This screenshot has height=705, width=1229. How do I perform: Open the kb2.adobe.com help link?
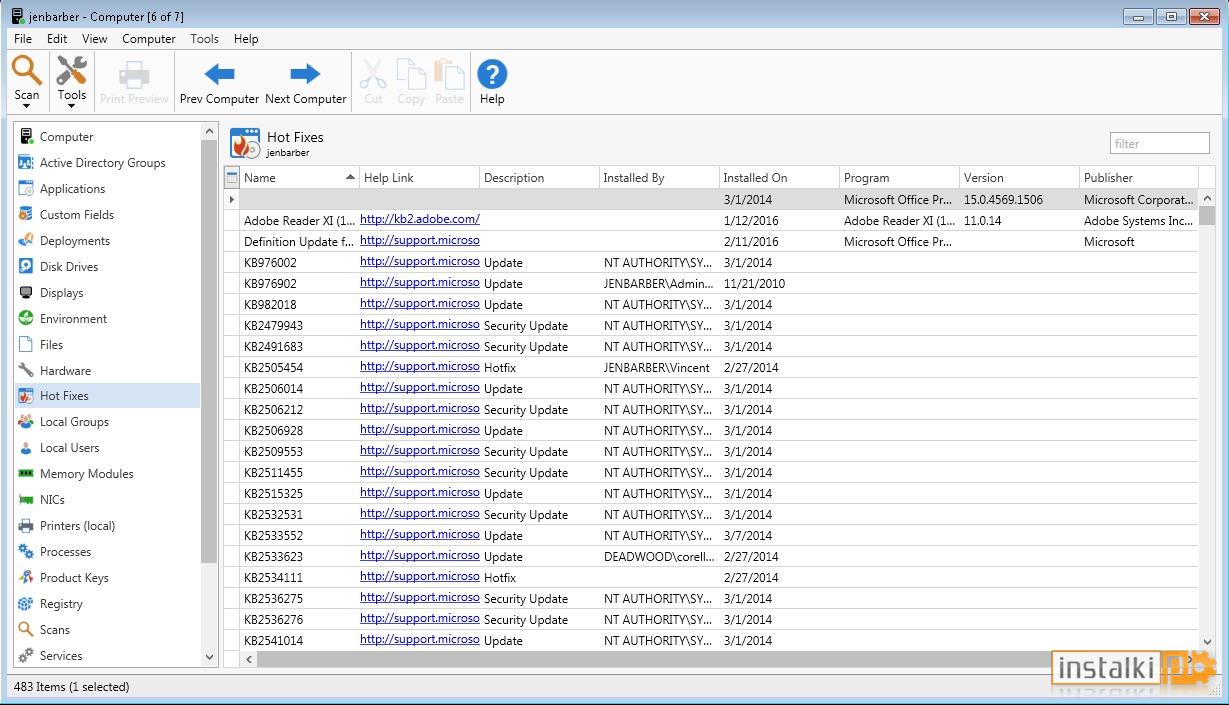tap(420, 219)
